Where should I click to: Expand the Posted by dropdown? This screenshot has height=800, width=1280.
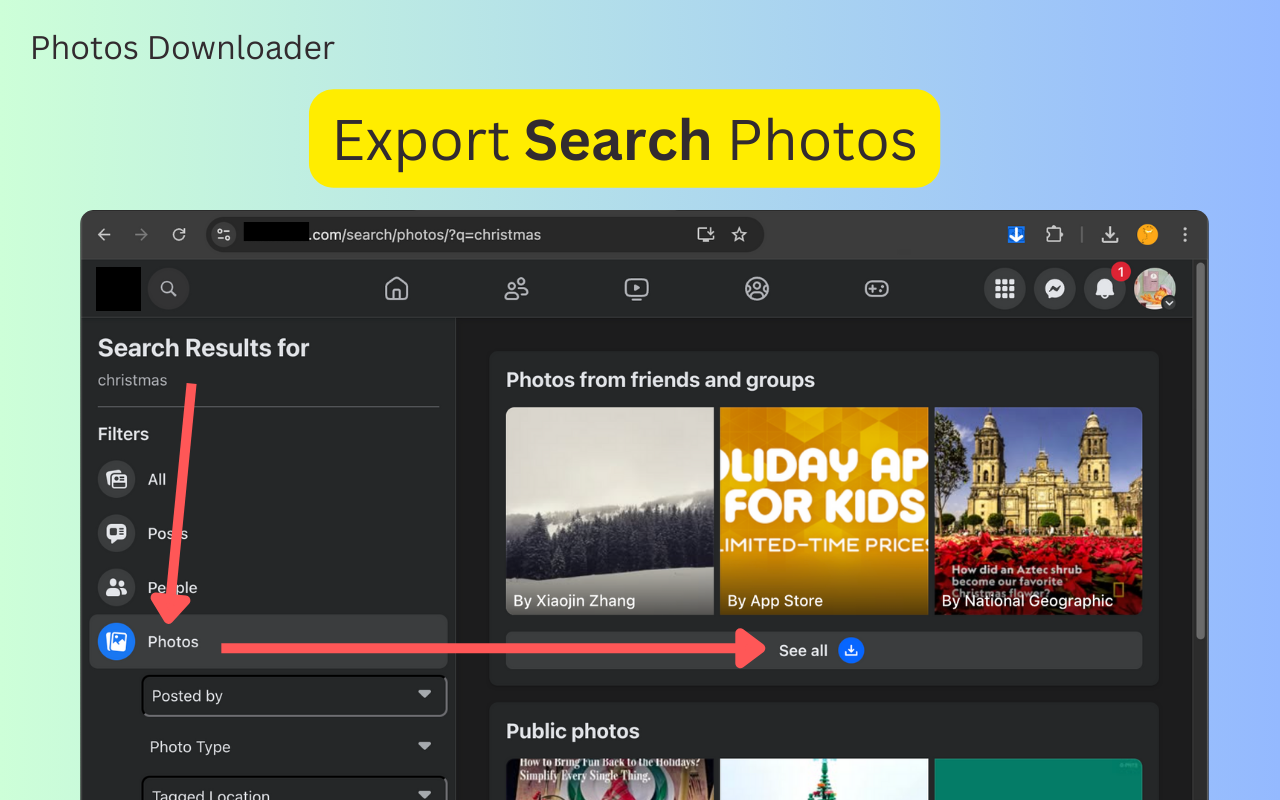(294, 696)
